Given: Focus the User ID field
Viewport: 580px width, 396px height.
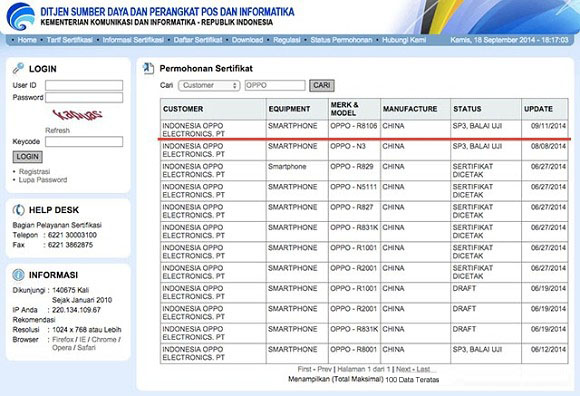Looking at the screenshot, I should pos(84,85).
